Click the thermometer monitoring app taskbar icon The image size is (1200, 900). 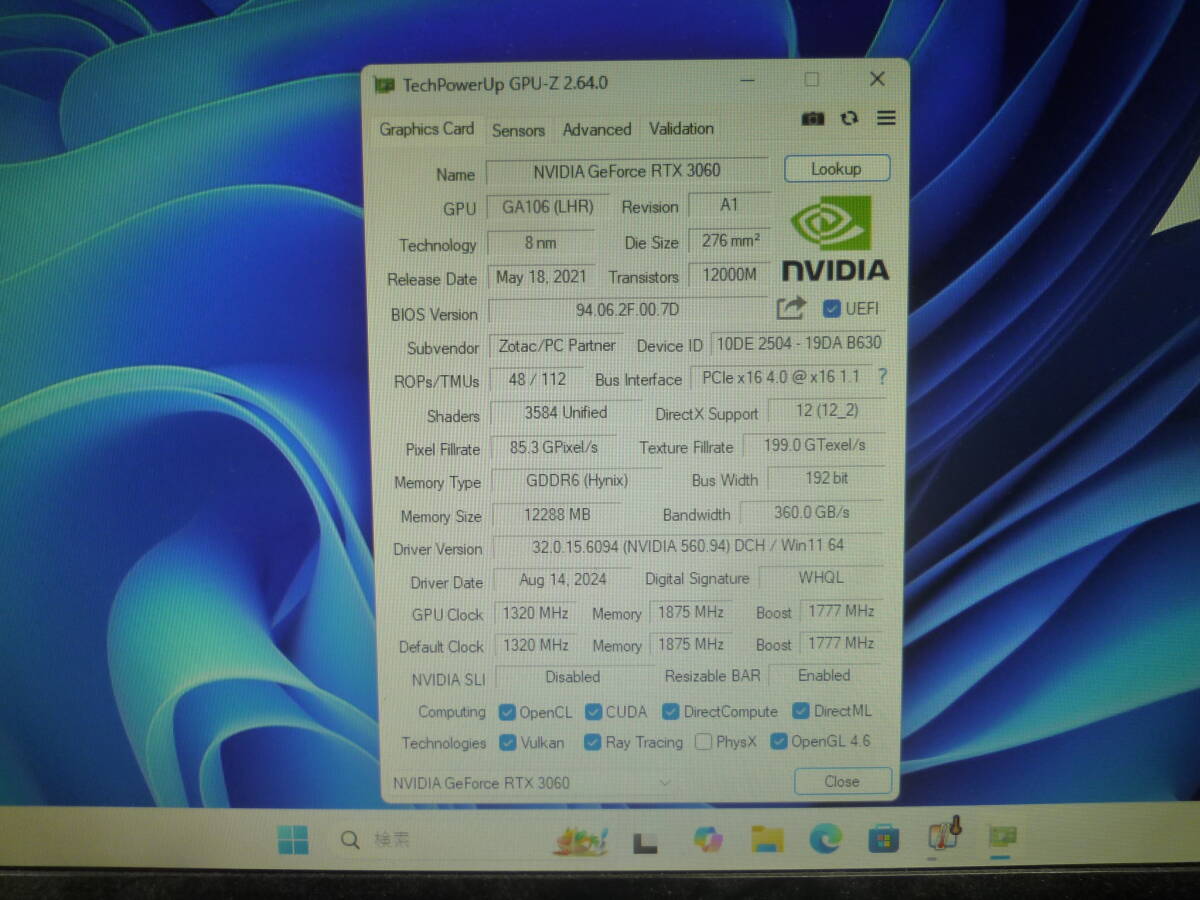pyautogui.click(x=943, y=836)
